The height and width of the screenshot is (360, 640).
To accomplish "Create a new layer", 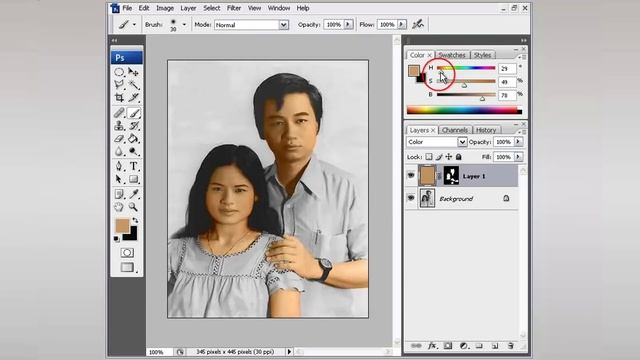I will point(495,346).
